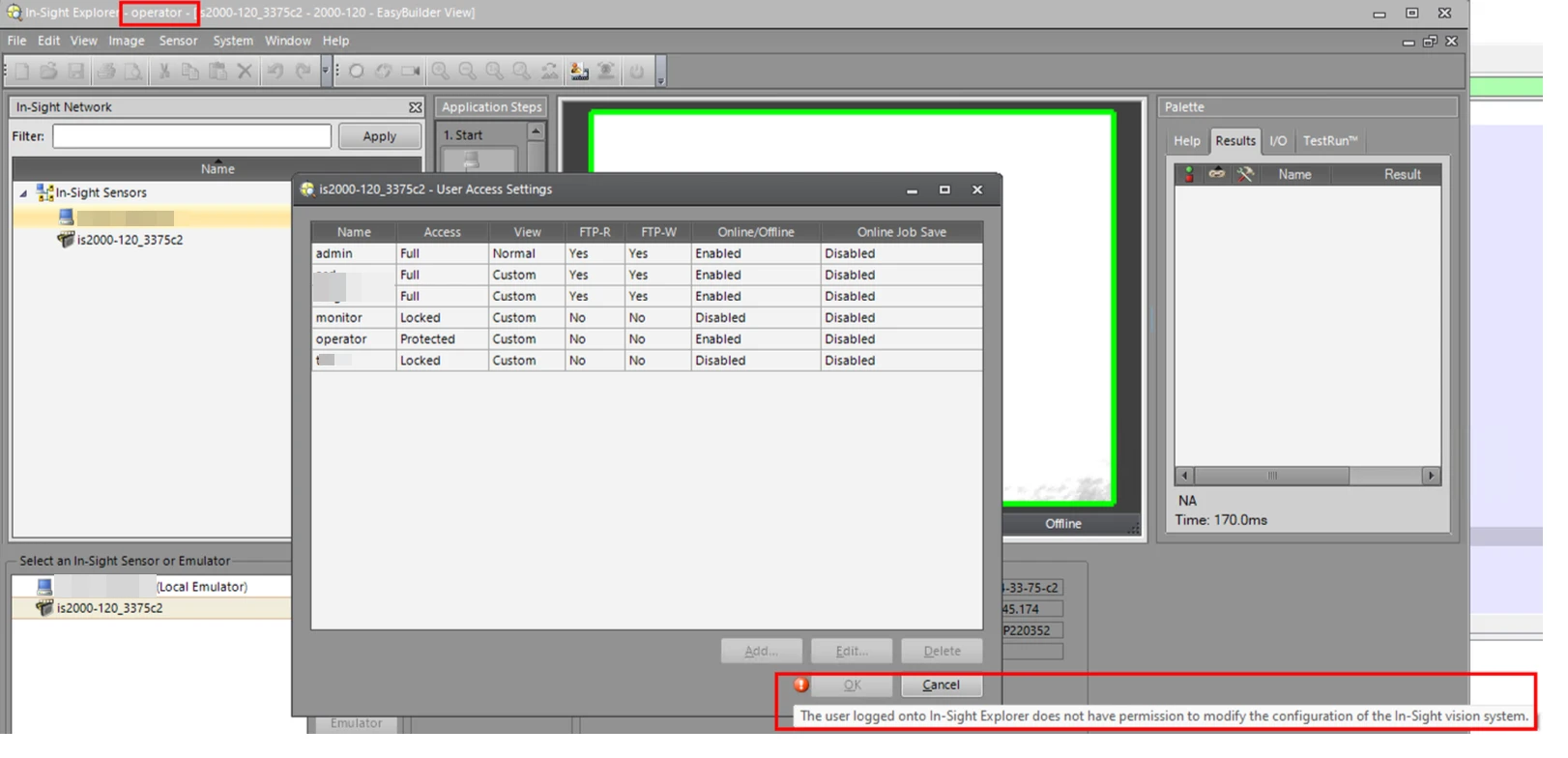Click the New Job toolbar icon
The width and height of the screenshot is (1568, 758).
point(21,72)
